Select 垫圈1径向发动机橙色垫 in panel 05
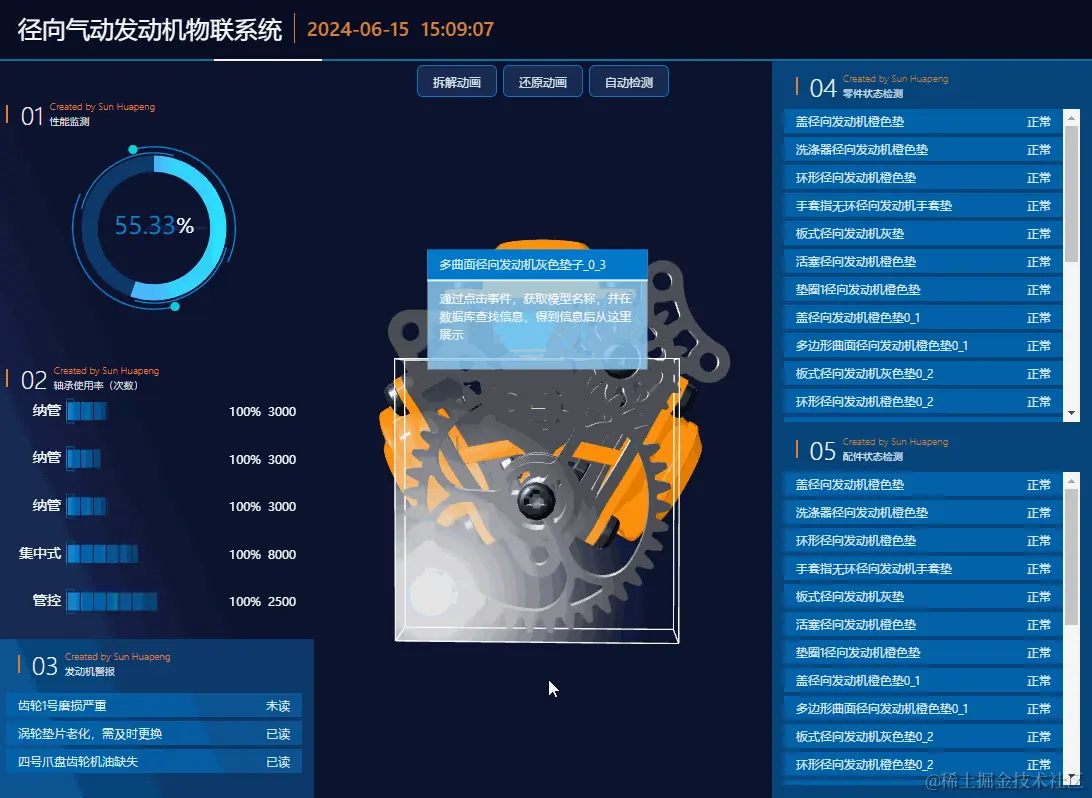 922,653
